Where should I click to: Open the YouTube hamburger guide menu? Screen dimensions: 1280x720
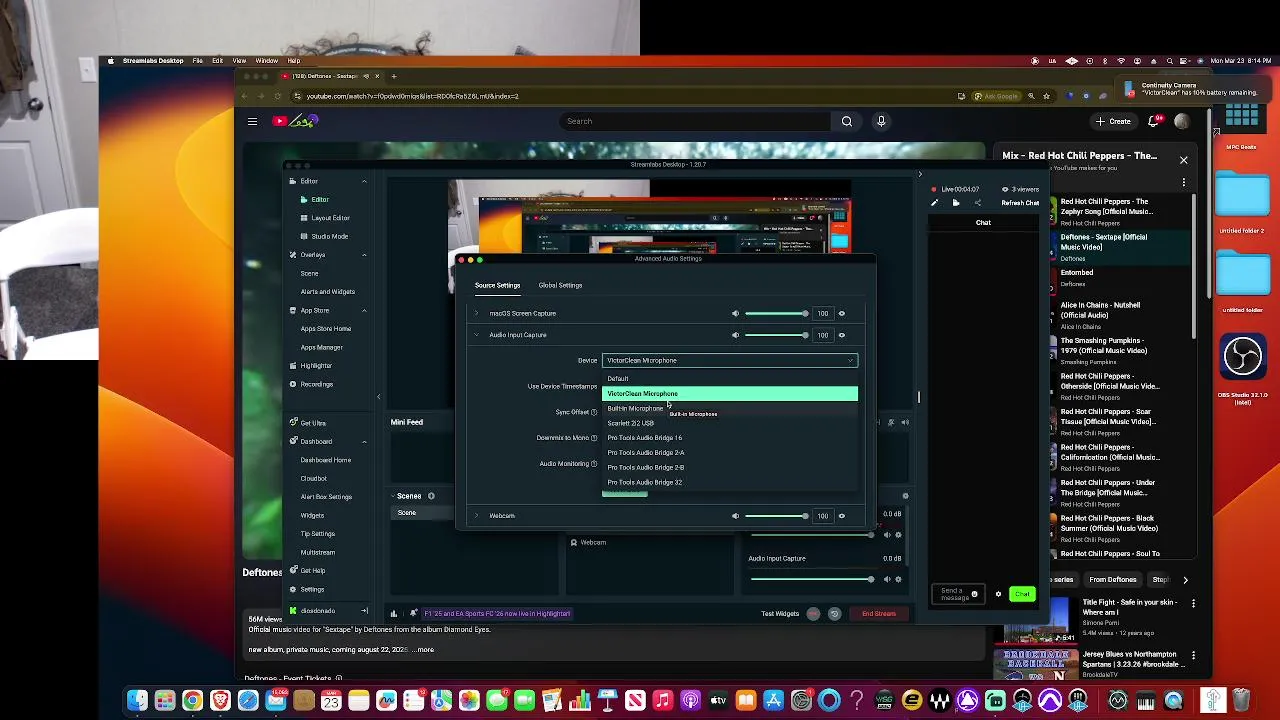pos(252,121)
